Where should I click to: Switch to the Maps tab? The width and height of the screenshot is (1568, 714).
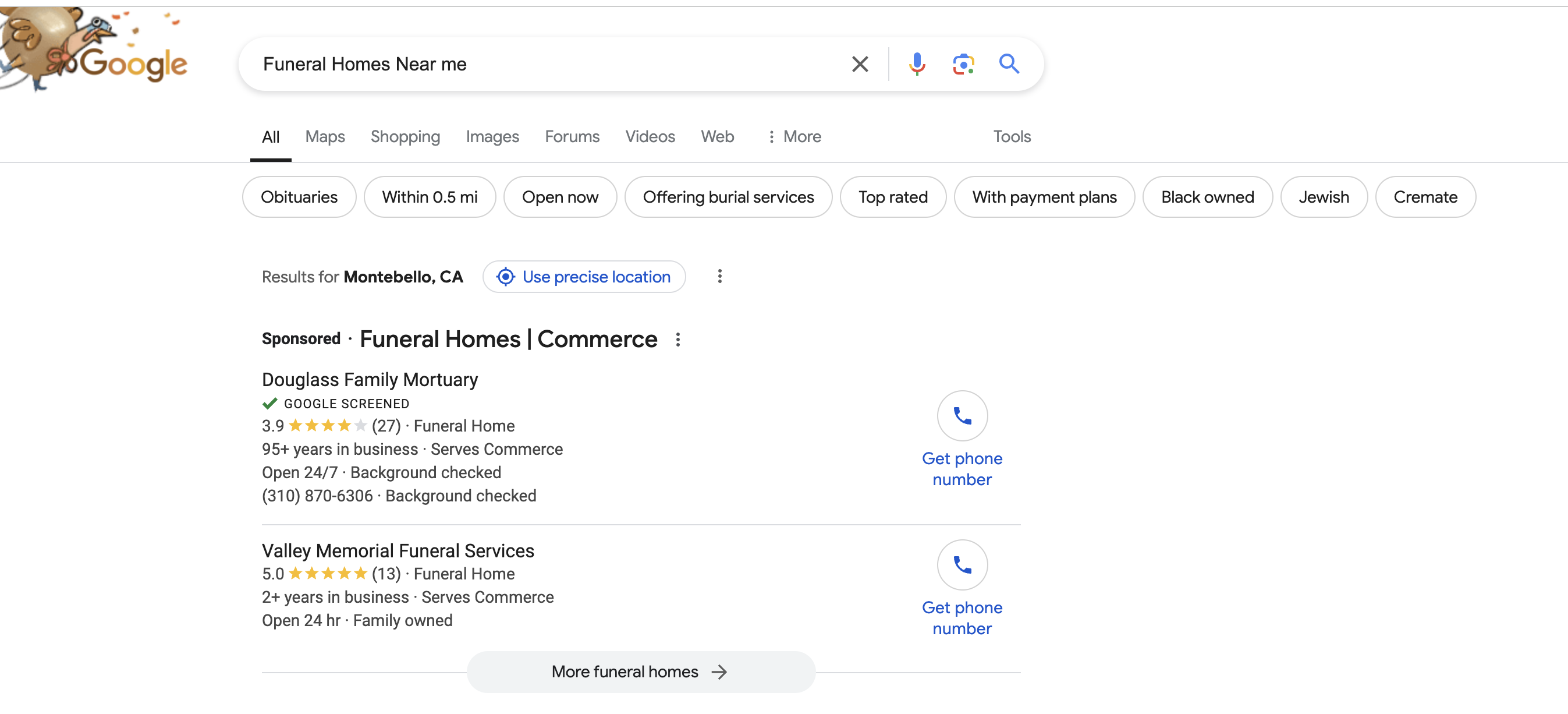[x=324, y=136]
